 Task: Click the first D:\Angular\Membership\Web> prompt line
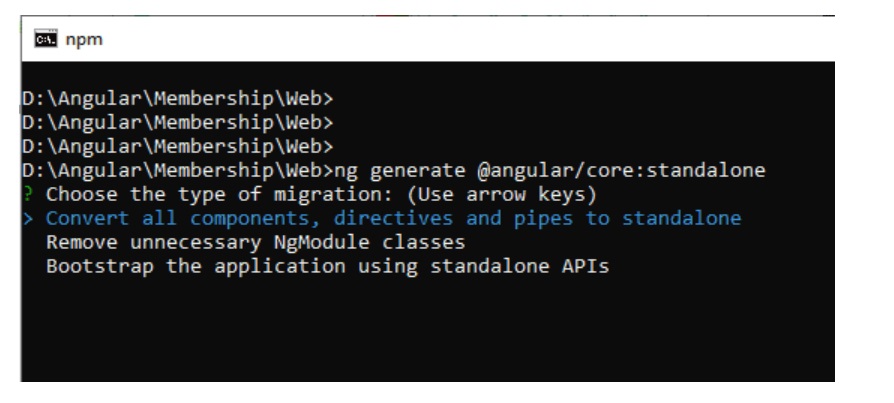(176, 98)
